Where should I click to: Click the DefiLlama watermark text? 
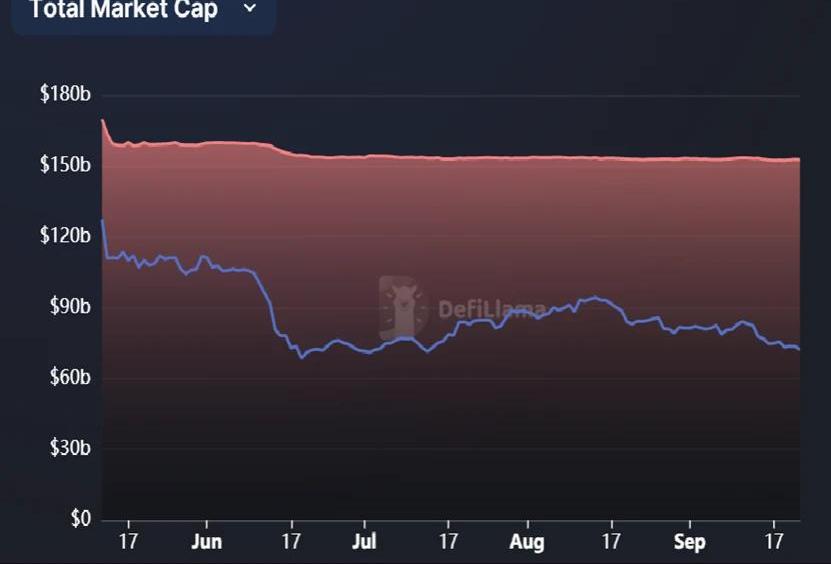click(x=491, y=309)
